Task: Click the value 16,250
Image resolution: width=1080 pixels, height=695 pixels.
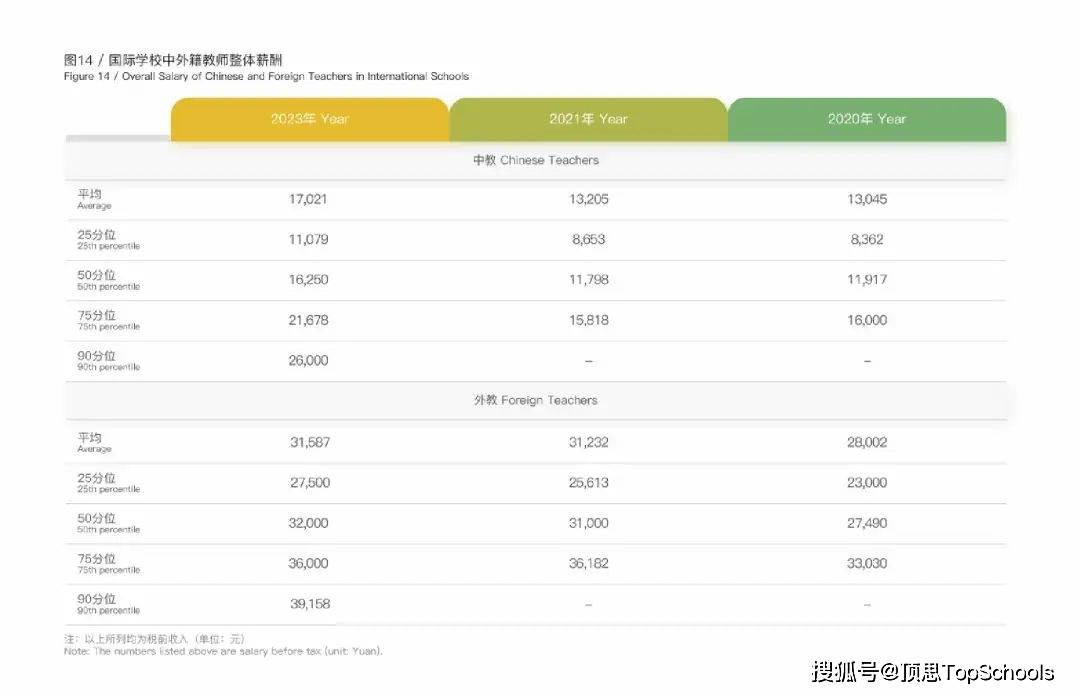Action: click(x=308, y=280)
